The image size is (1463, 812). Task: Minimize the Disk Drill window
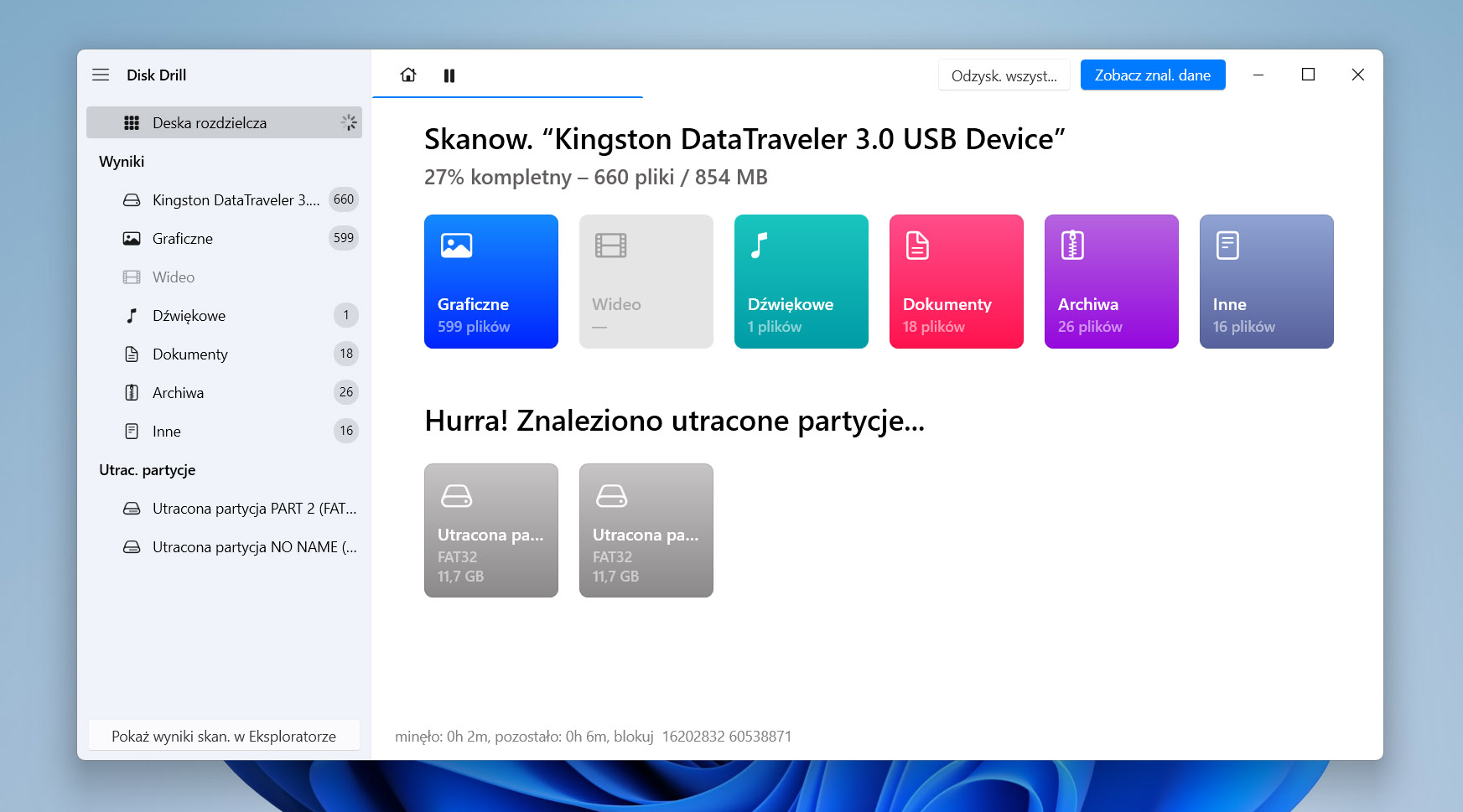1258,75
